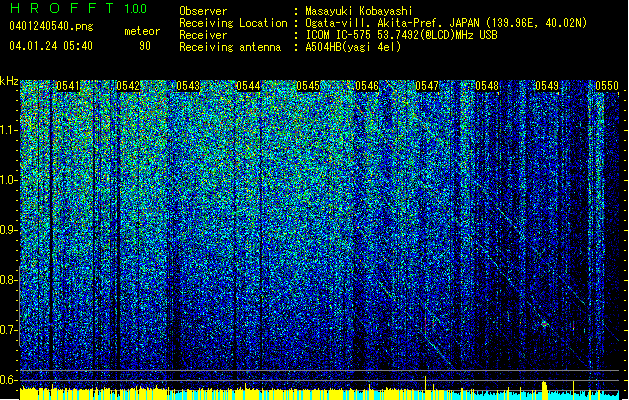Click the A504HB(yagi 4el) antenna text
Screen dimensions: 629x400
pos(353,47)
